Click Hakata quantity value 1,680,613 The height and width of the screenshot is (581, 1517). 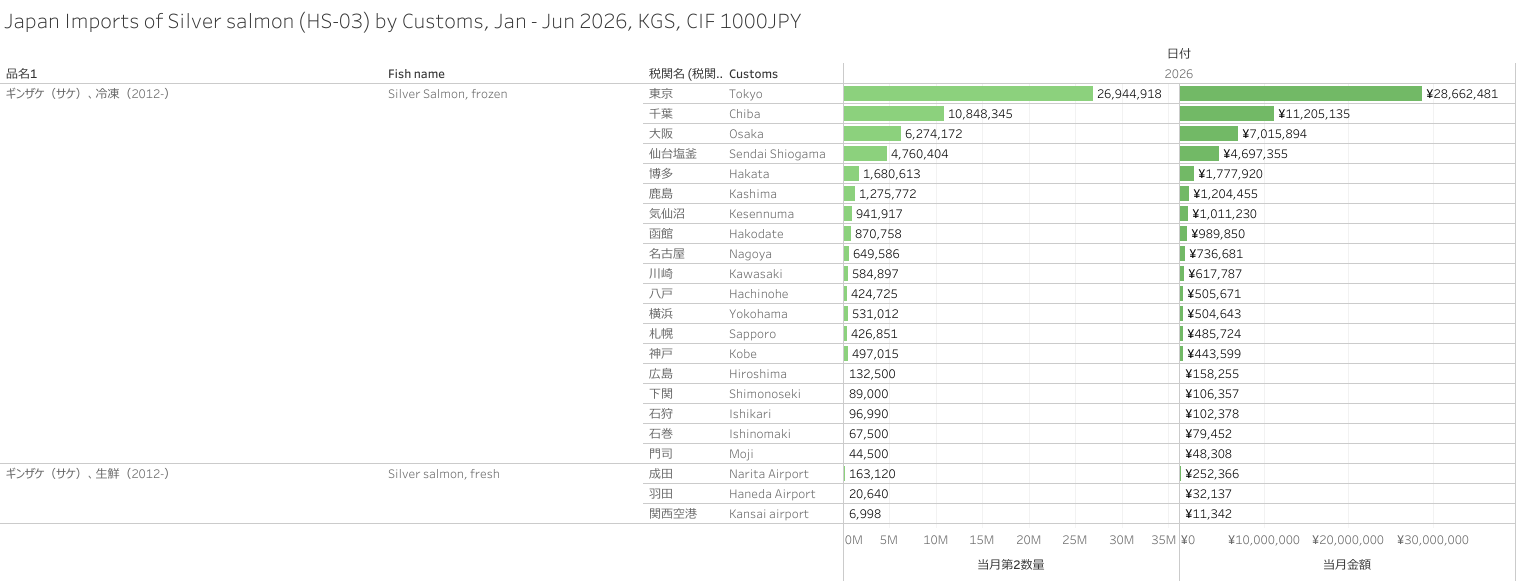pyautogui.click(x=892, y=174)
